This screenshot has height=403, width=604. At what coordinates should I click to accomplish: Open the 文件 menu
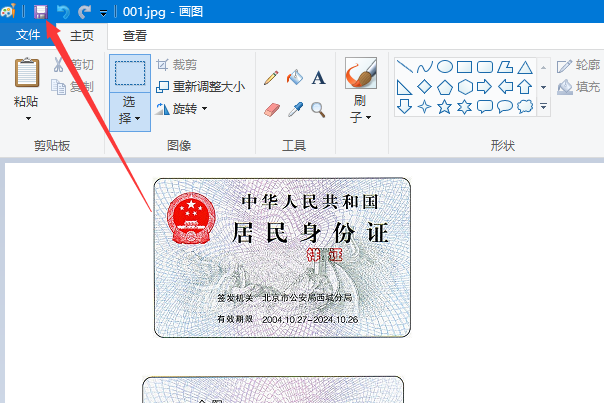(28, 35)
